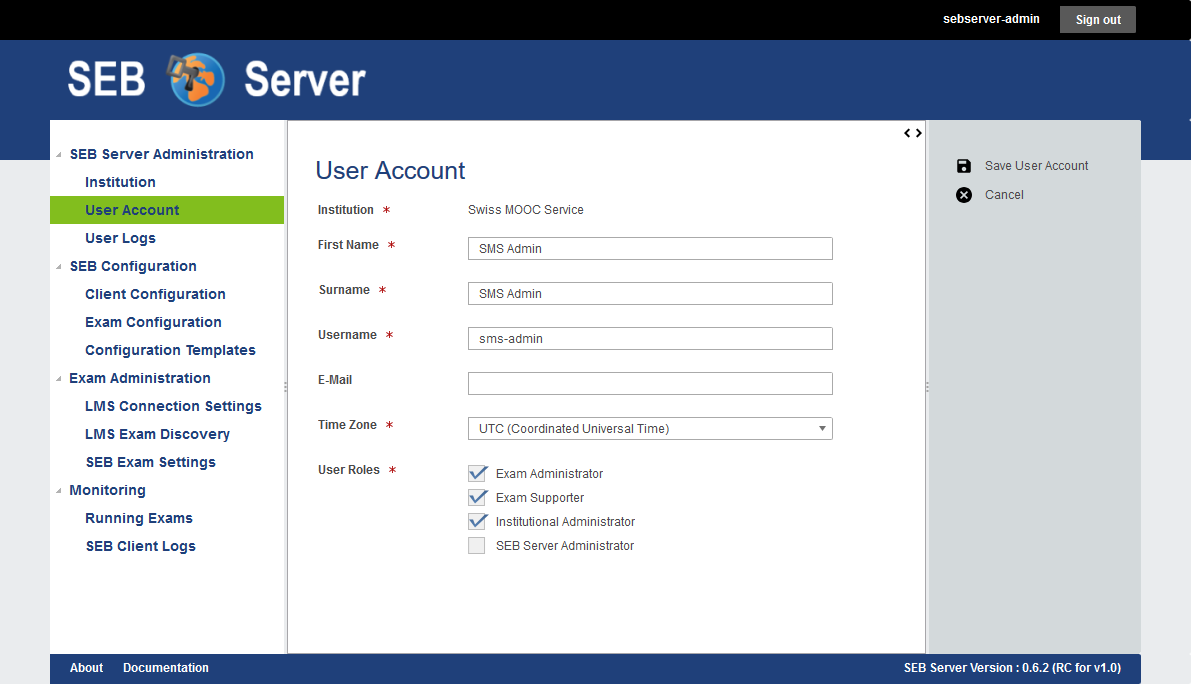Collapse the Exam Administration group arrow
The image size is (1191, 684).
(x=58, y=379)
